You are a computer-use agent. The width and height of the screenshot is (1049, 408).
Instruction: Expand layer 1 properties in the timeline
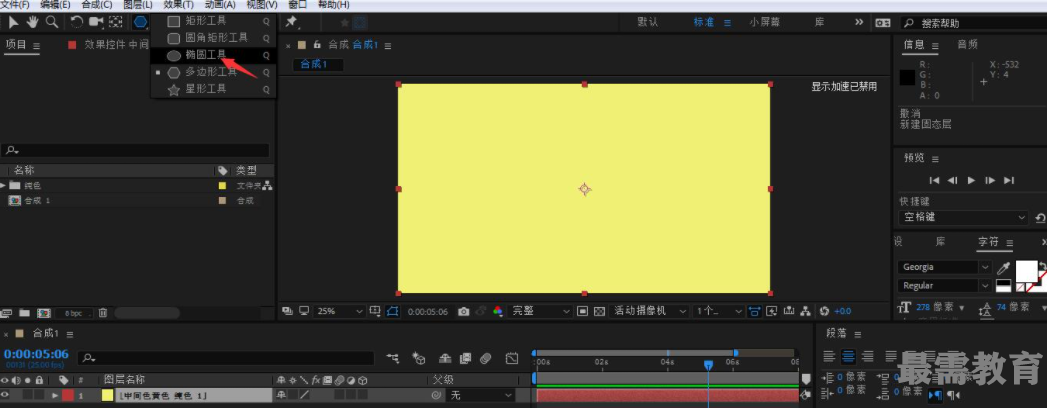point(56,395)
